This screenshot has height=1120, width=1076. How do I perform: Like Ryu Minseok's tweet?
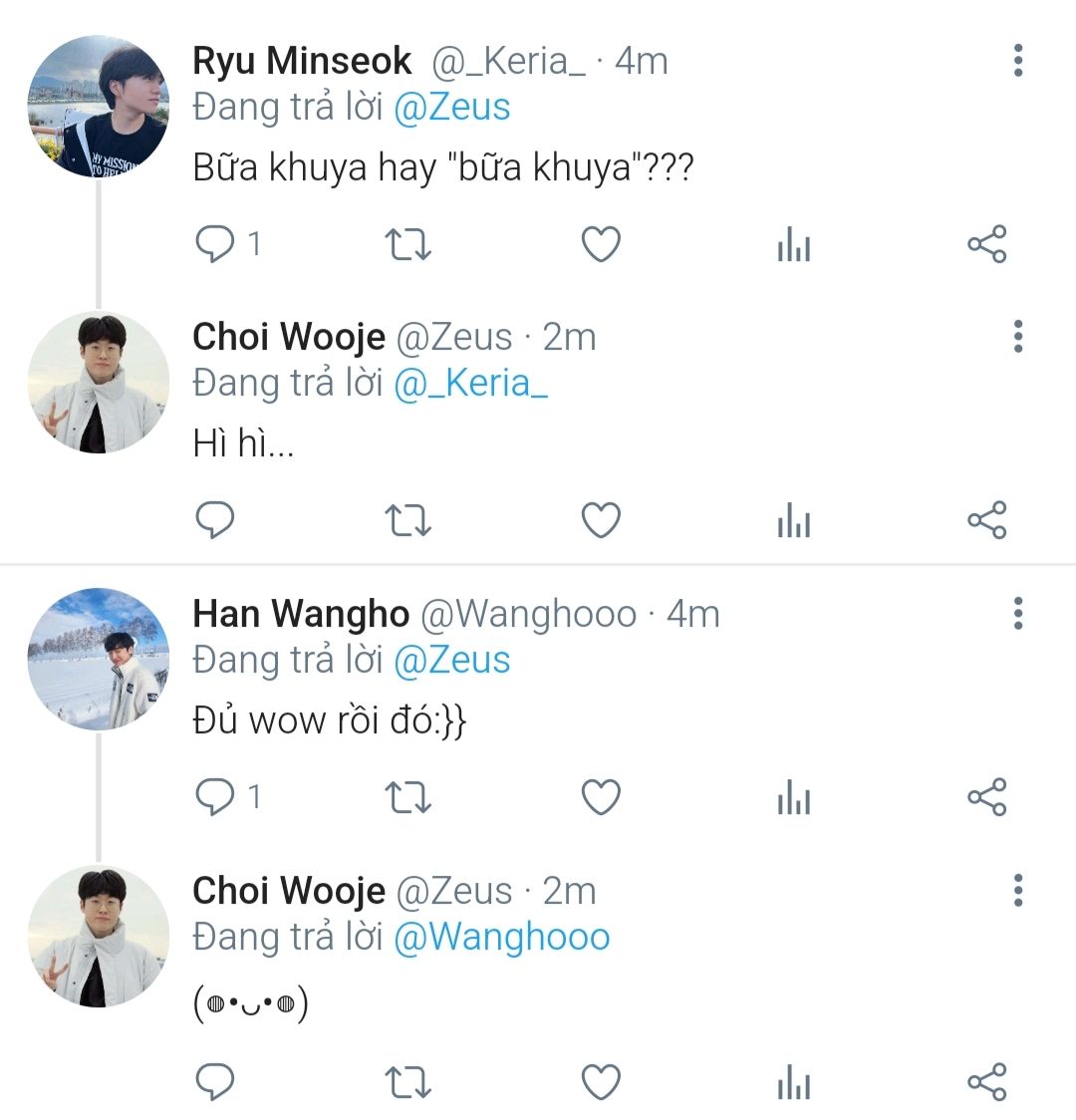click(601, 244)
